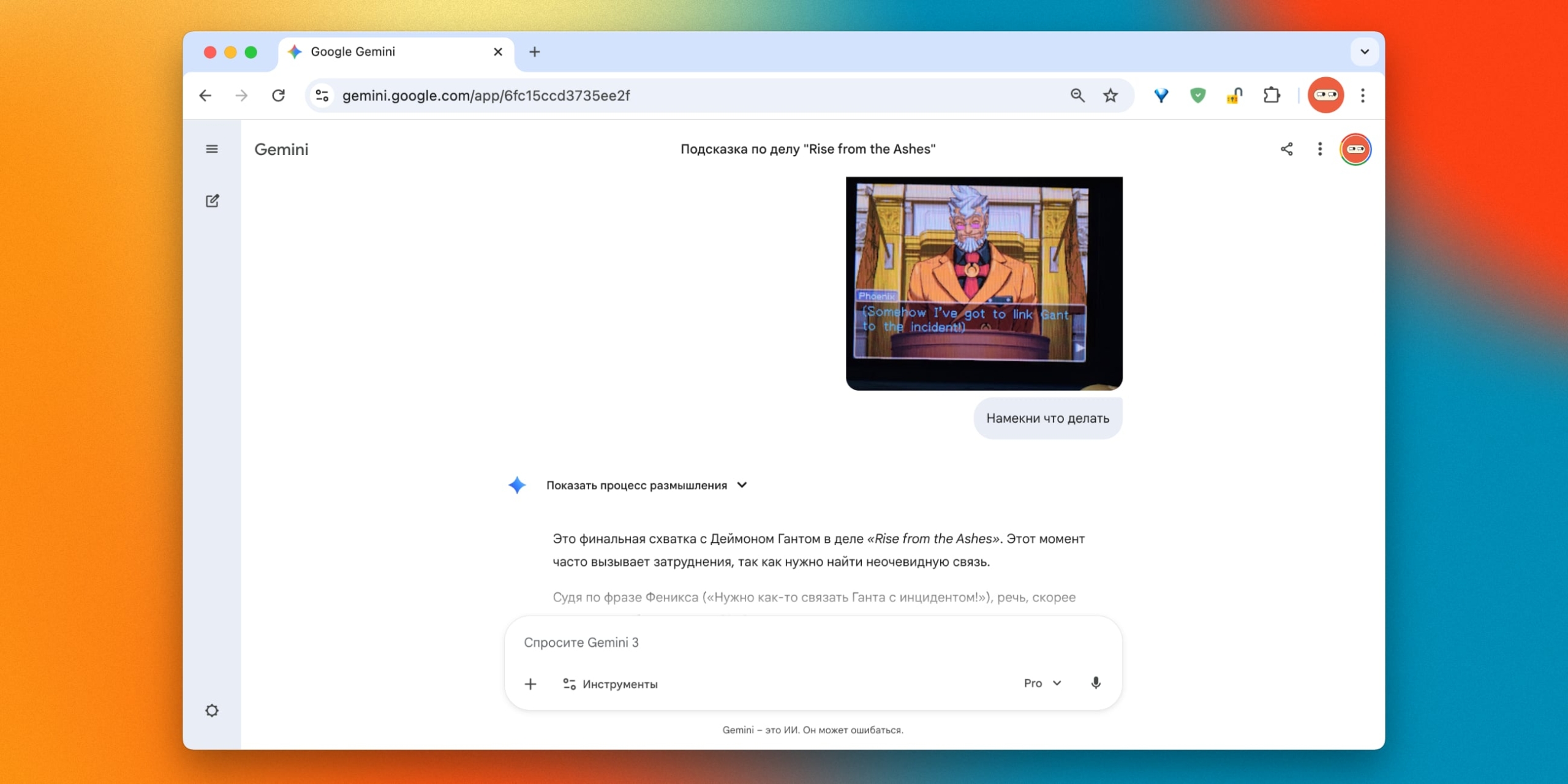The height and width of the screenshot is (784, 1568).
Task: Click the microphone voice input icon
Action: pos(1096,683)
